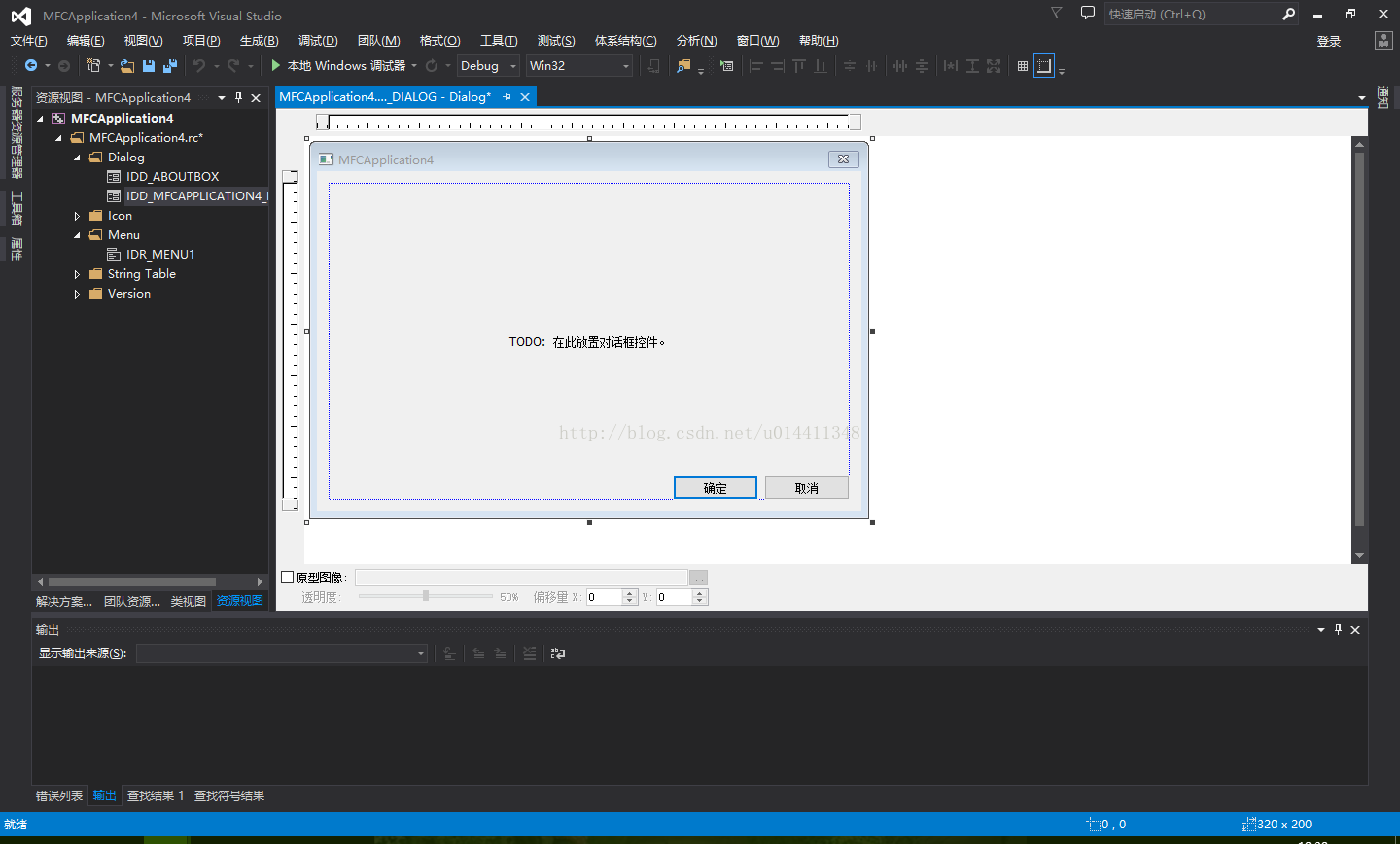The image size is (1400, 844).
Task: Open the 生成(B) menu
Action: coord(259,40)
